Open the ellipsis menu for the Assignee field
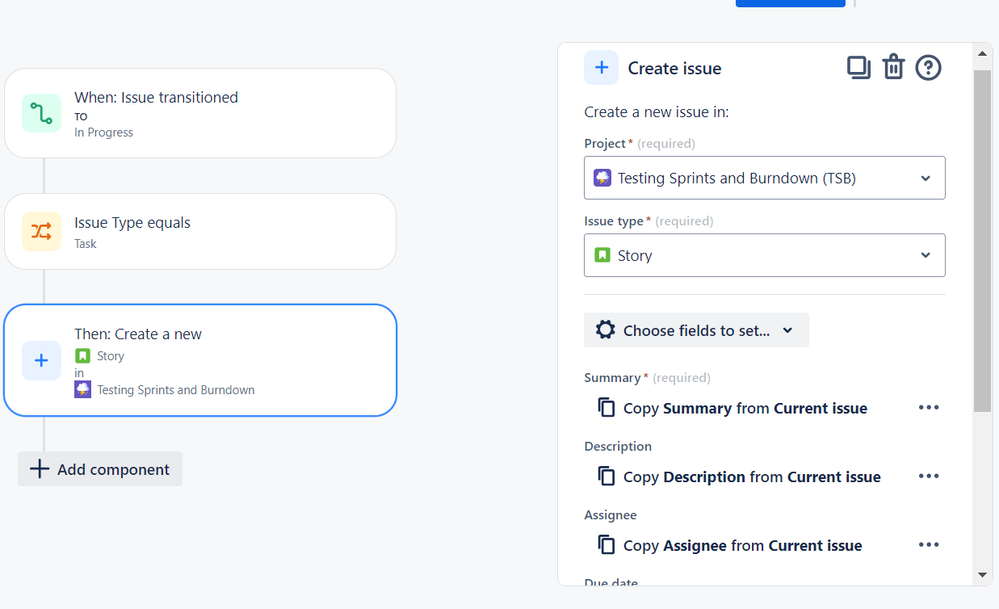This screenshot has height=609, width=999. (x=928, y=544)
